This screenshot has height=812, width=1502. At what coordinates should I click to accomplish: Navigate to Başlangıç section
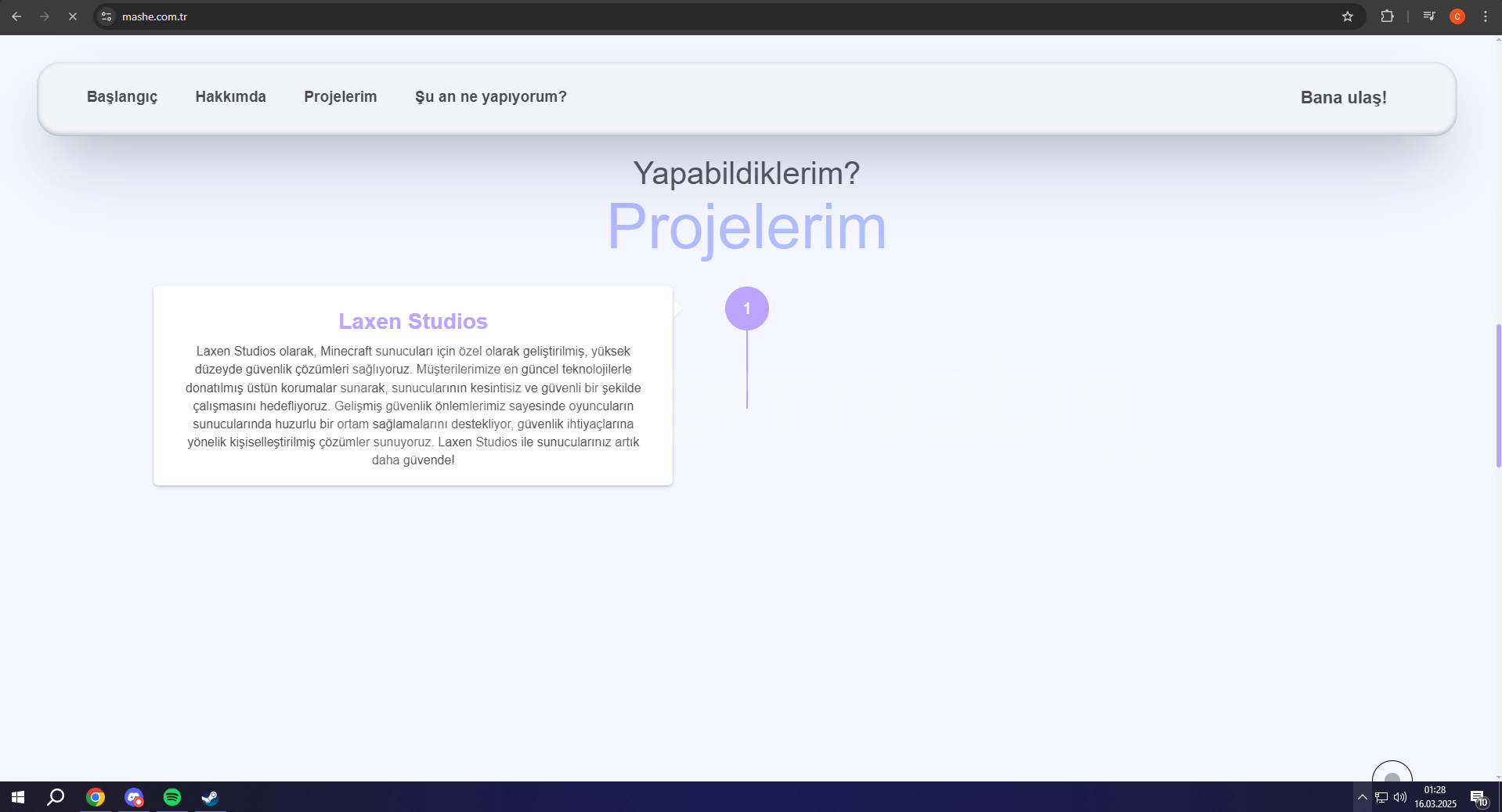click(122, 97)
